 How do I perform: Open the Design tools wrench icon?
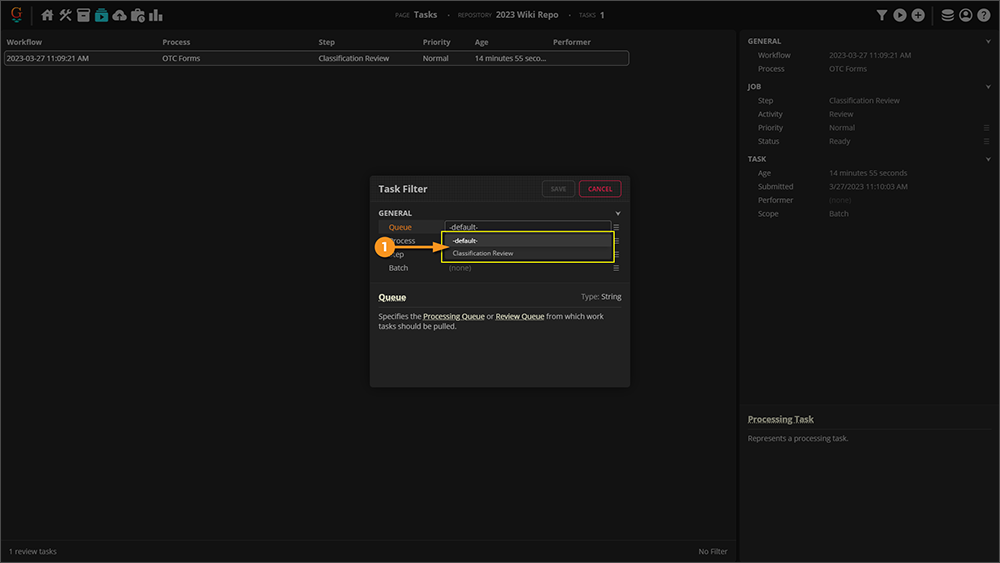click(x=66, y=15)
